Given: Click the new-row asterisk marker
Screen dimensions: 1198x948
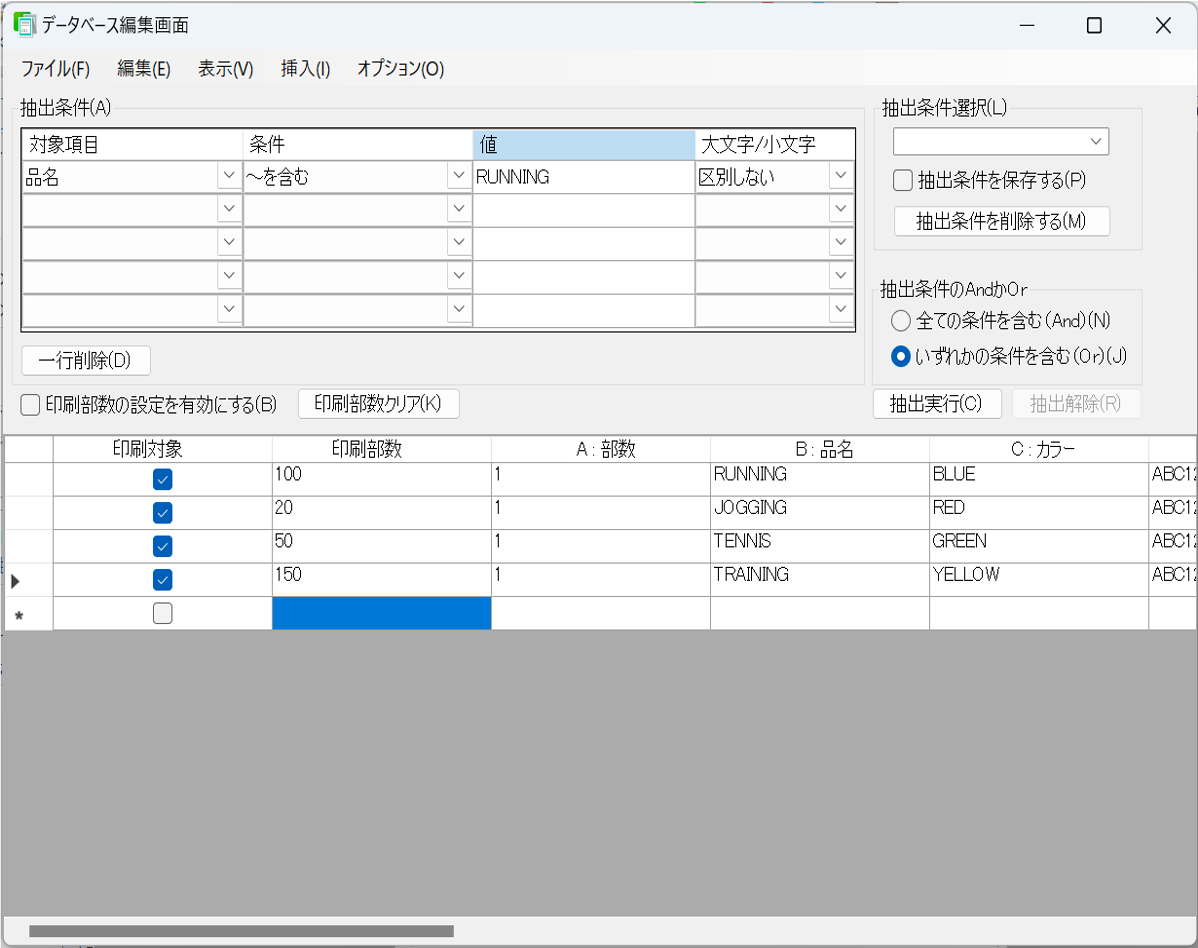Looking at the screenshot, I should pyautogui.click(x=18, y=615).
